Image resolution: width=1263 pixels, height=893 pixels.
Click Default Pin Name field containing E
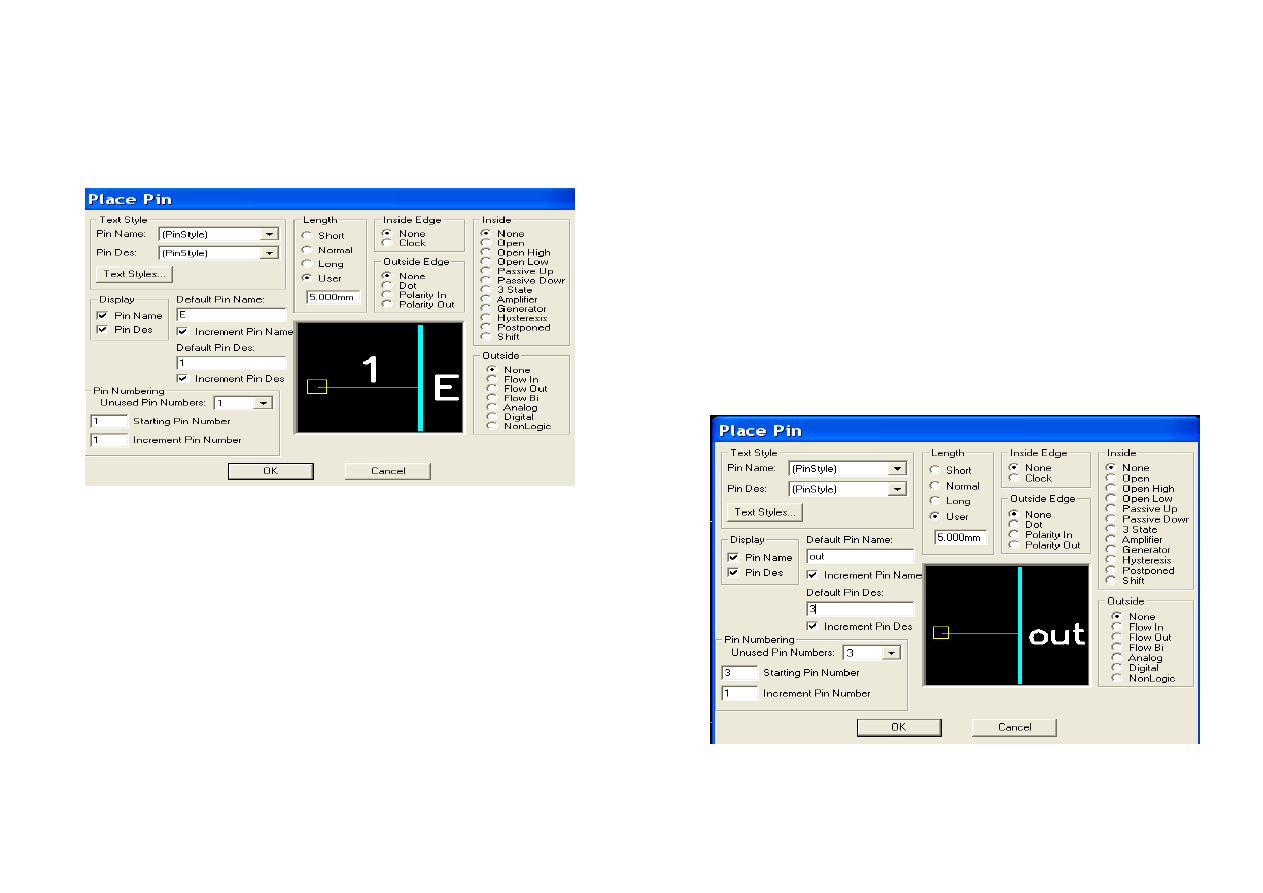click(231, 314)
